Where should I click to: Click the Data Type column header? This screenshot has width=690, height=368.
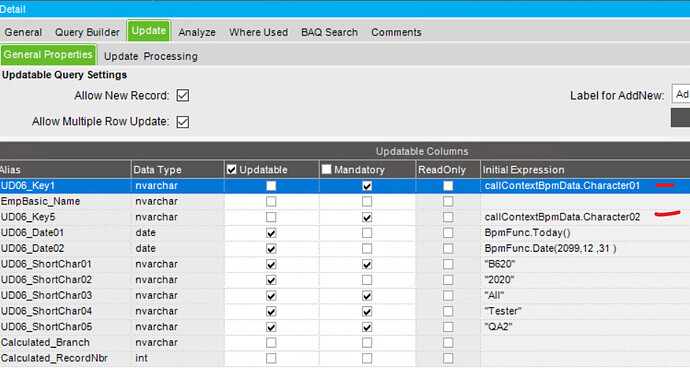click(177, 169)
